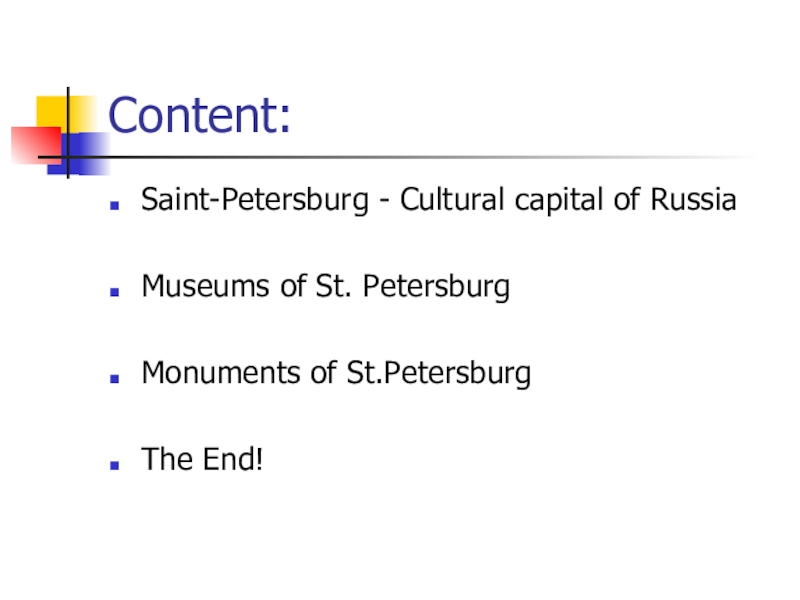
Task: Click the red square in the title decoration
Action: [x=30, y=145]
